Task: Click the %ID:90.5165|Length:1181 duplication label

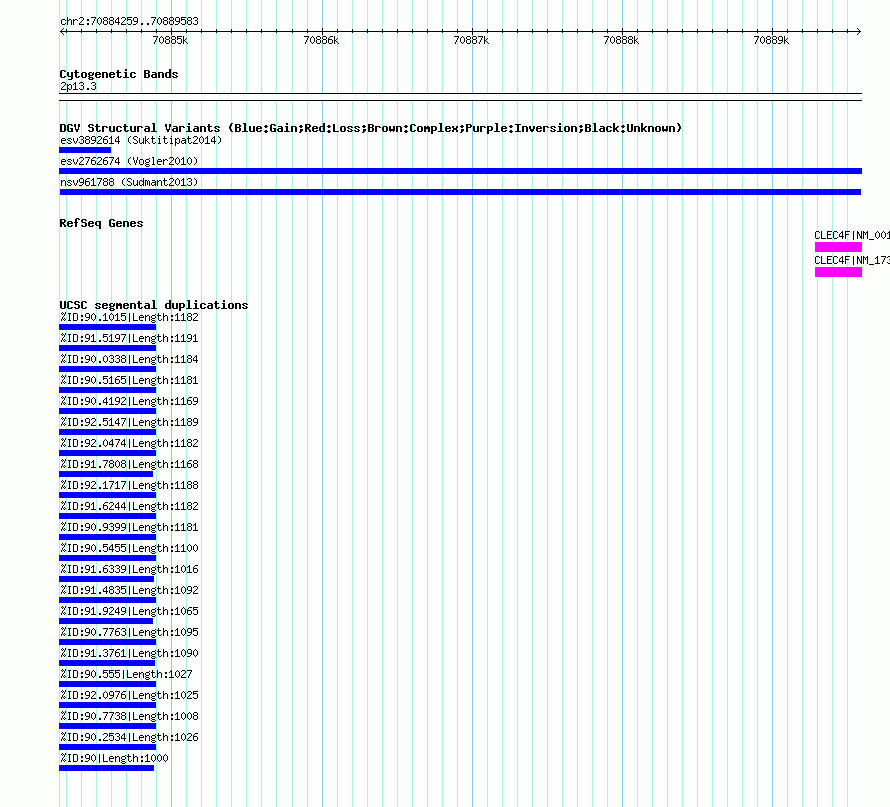Action: coord(129,380)
